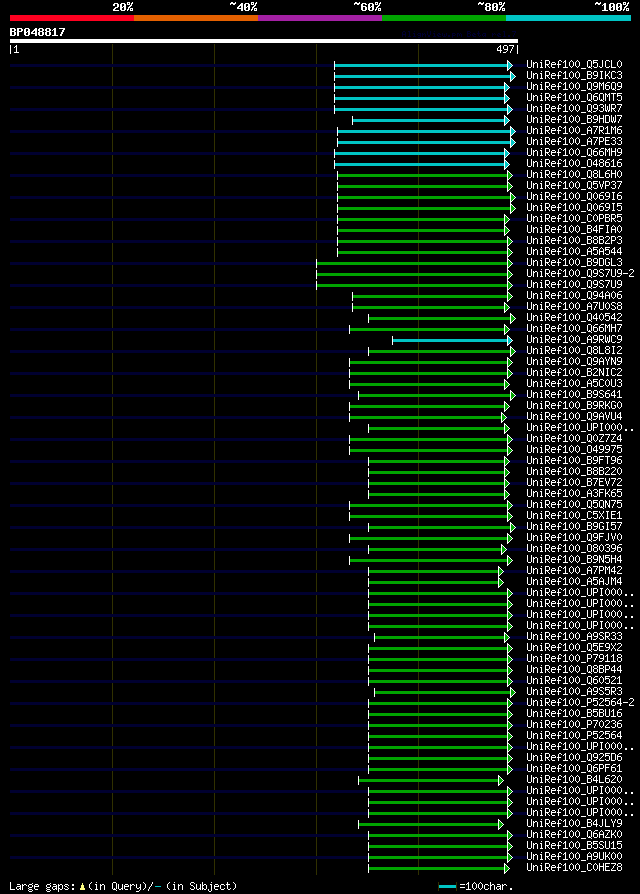
Task: Click the UniRef100_B9DGL3 label
Action: point(574,262)
